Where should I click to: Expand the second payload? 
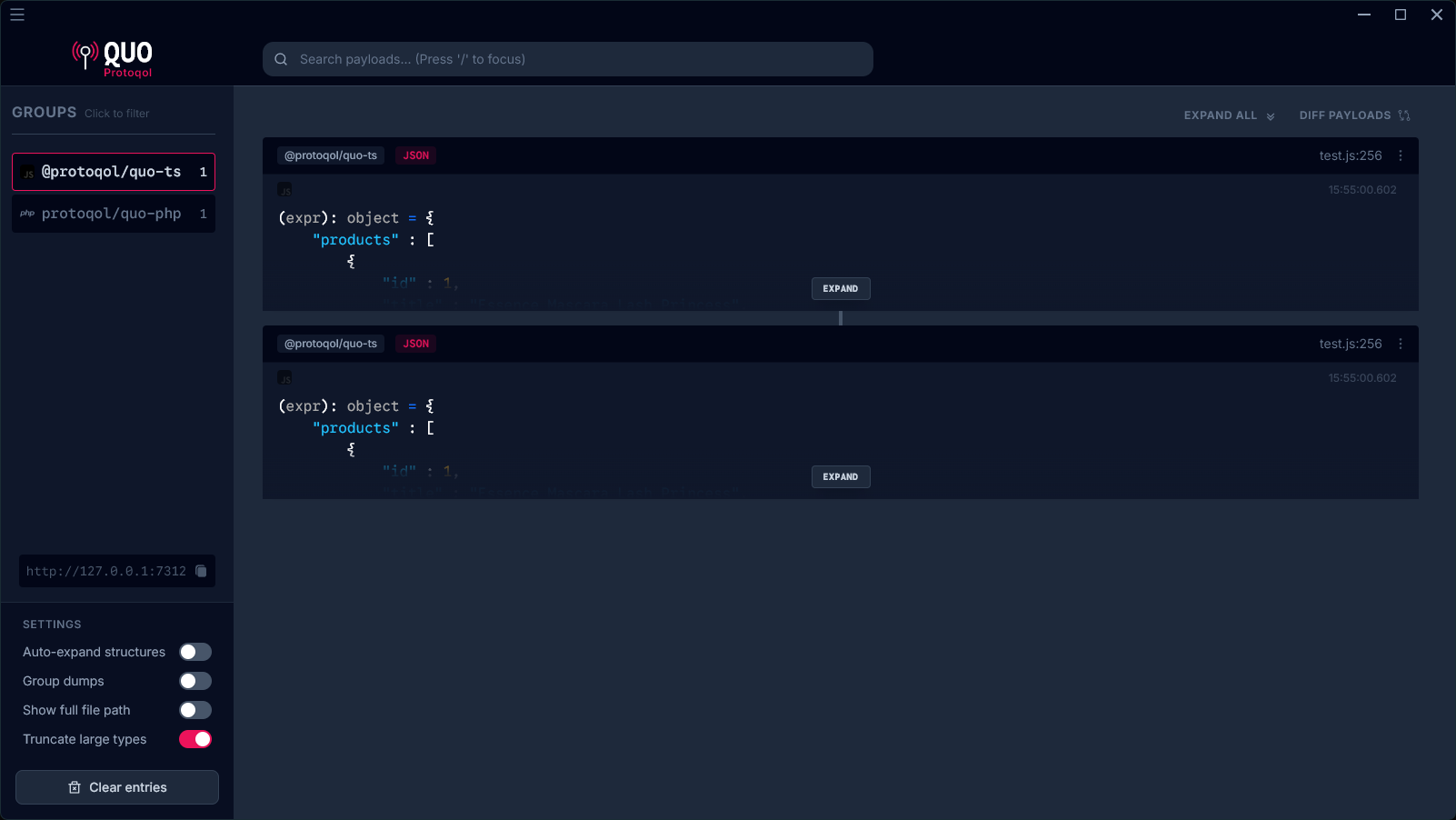click(841, 477)
